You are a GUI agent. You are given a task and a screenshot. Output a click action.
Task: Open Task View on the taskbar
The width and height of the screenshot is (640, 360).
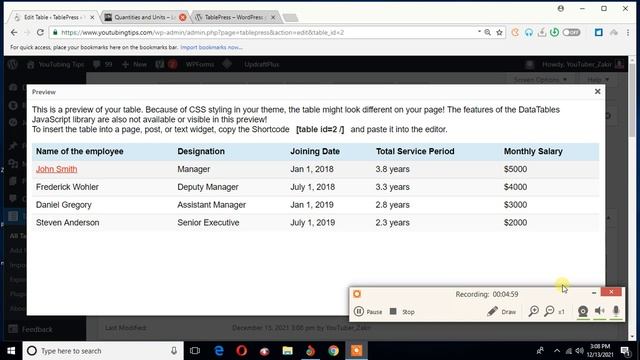tap(195, 351)
